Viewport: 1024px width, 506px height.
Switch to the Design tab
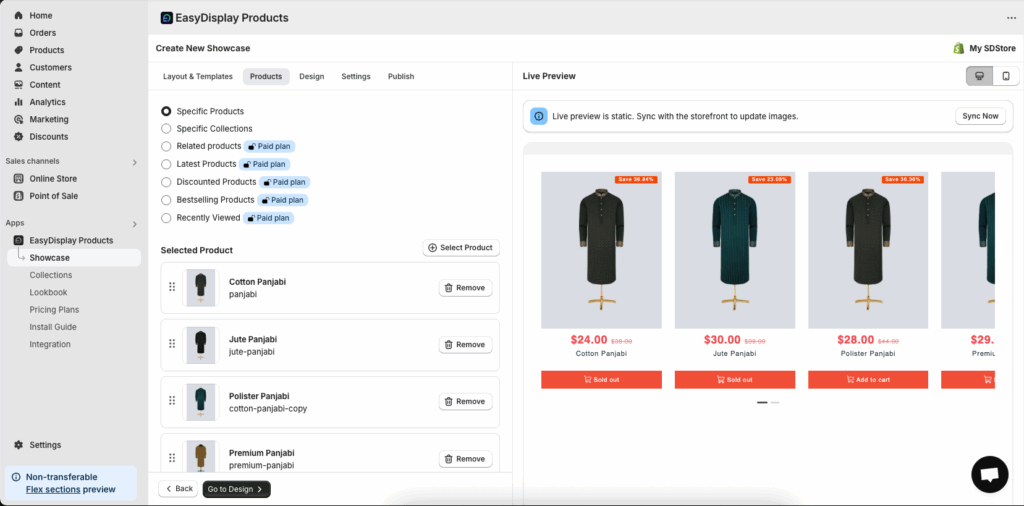pyautogui.click(x=312, y=76)
